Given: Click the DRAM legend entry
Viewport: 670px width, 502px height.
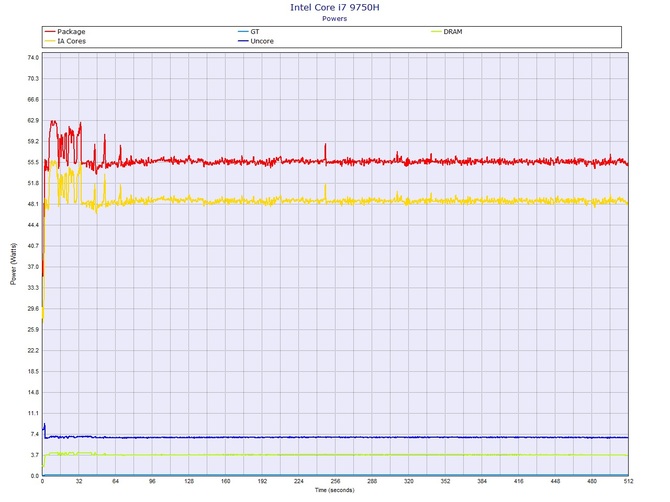Looking at the screenshot, I should (447, 32).
